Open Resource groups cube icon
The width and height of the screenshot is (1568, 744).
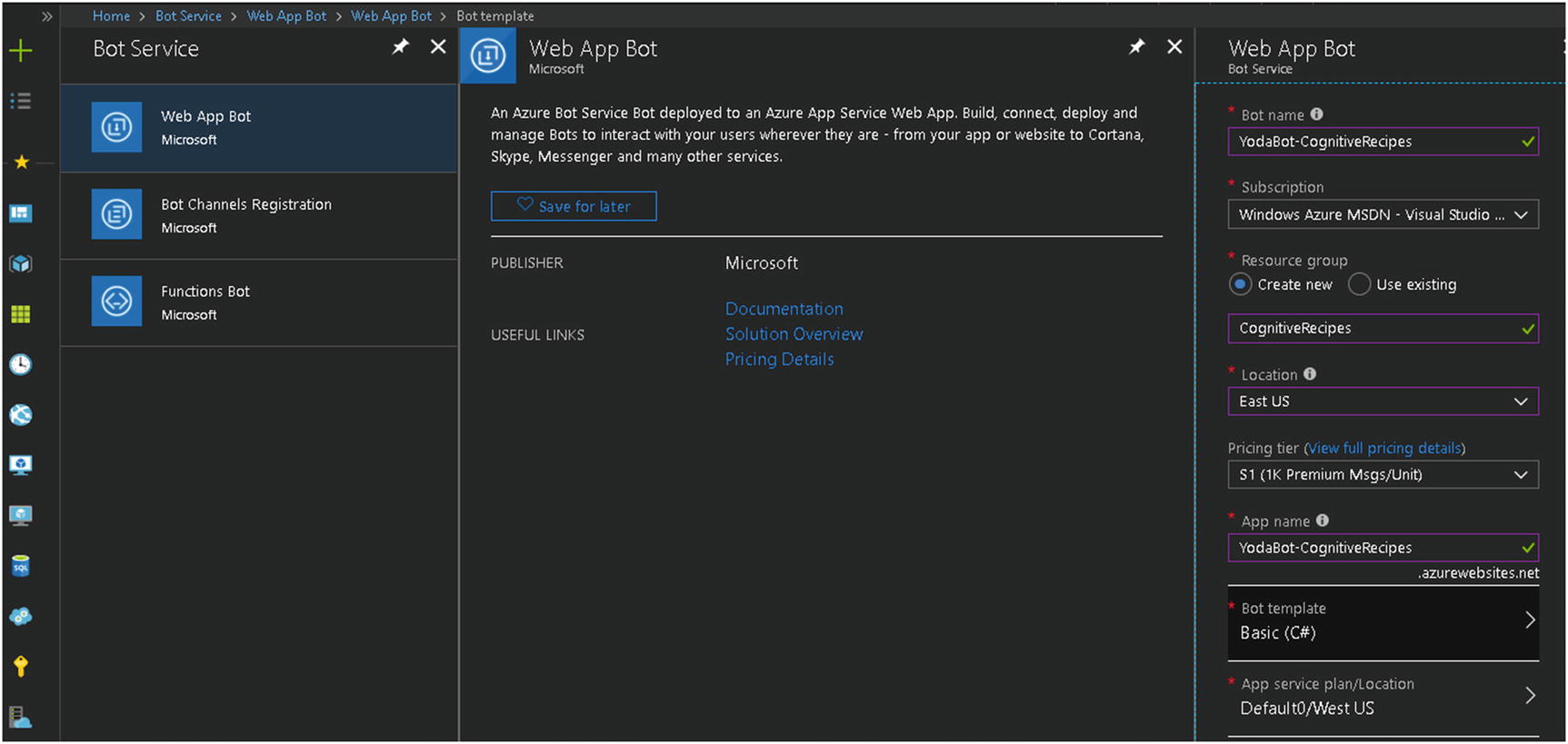20,264
